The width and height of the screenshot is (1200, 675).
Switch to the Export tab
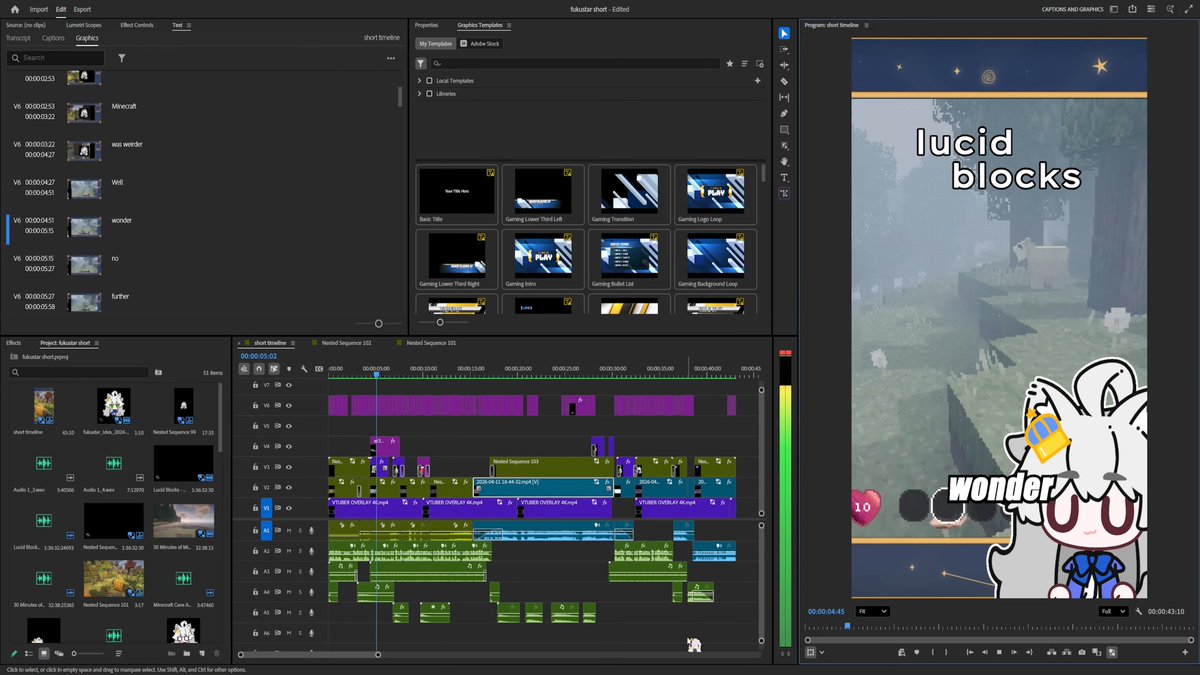[x=82, y=9]
